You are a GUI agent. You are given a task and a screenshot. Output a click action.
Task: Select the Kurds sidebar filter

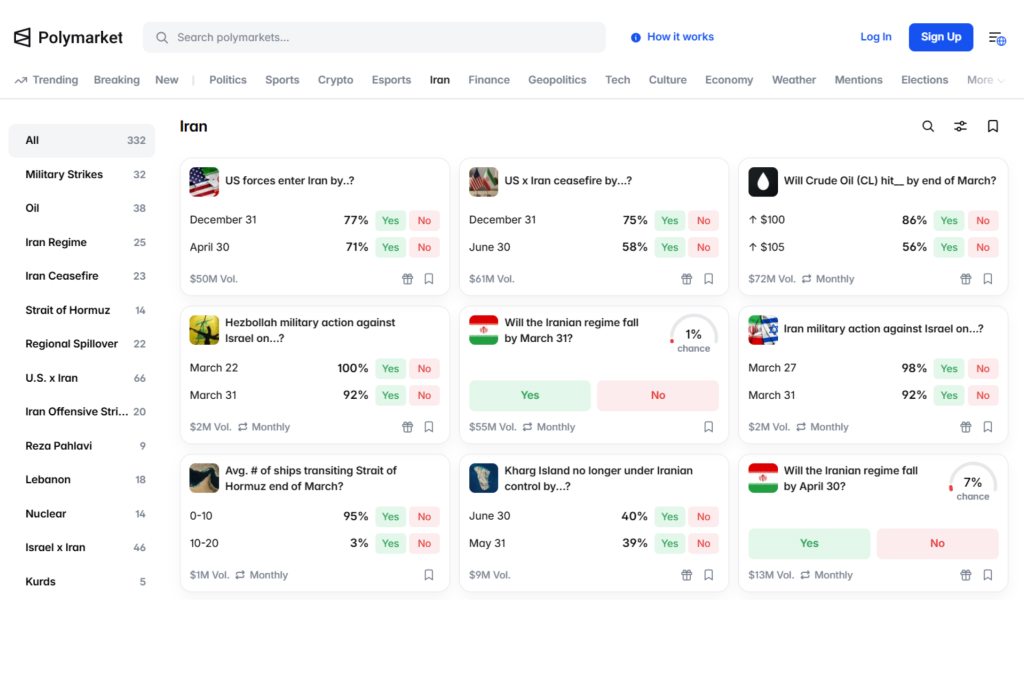(x=82, y=582)
